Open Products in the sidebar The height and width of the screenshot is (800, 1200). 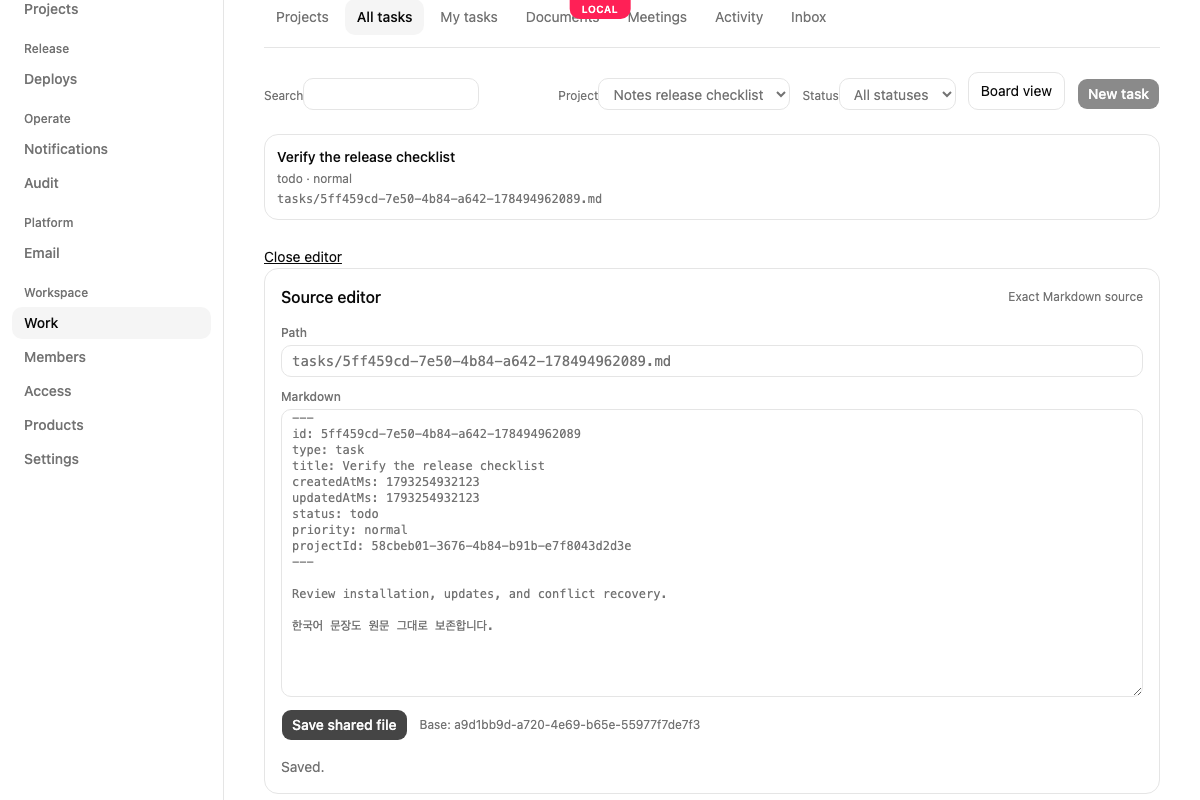(x=54, y=425)
